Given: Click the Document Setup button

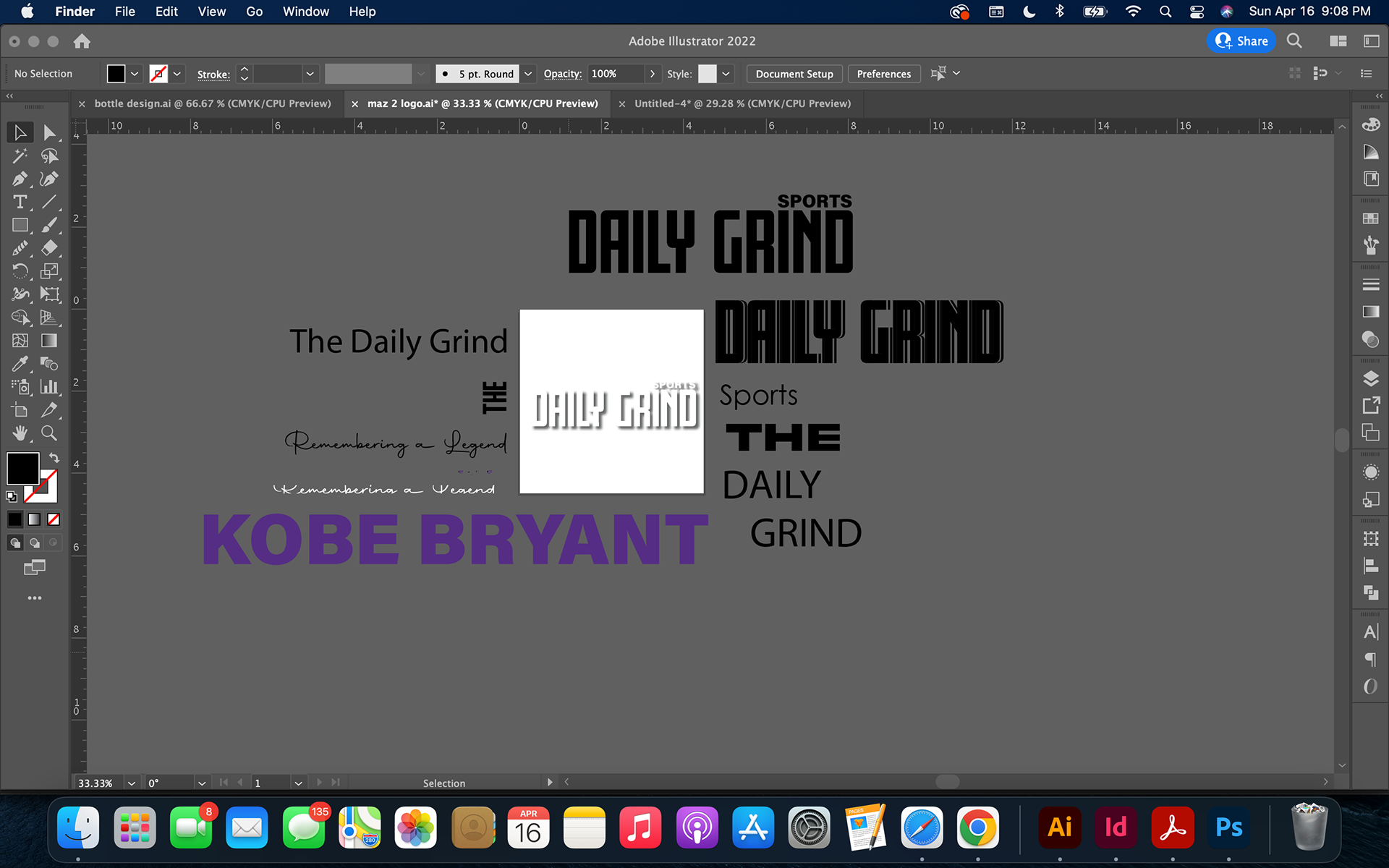Looking at the screenshot, I should 794,74.
